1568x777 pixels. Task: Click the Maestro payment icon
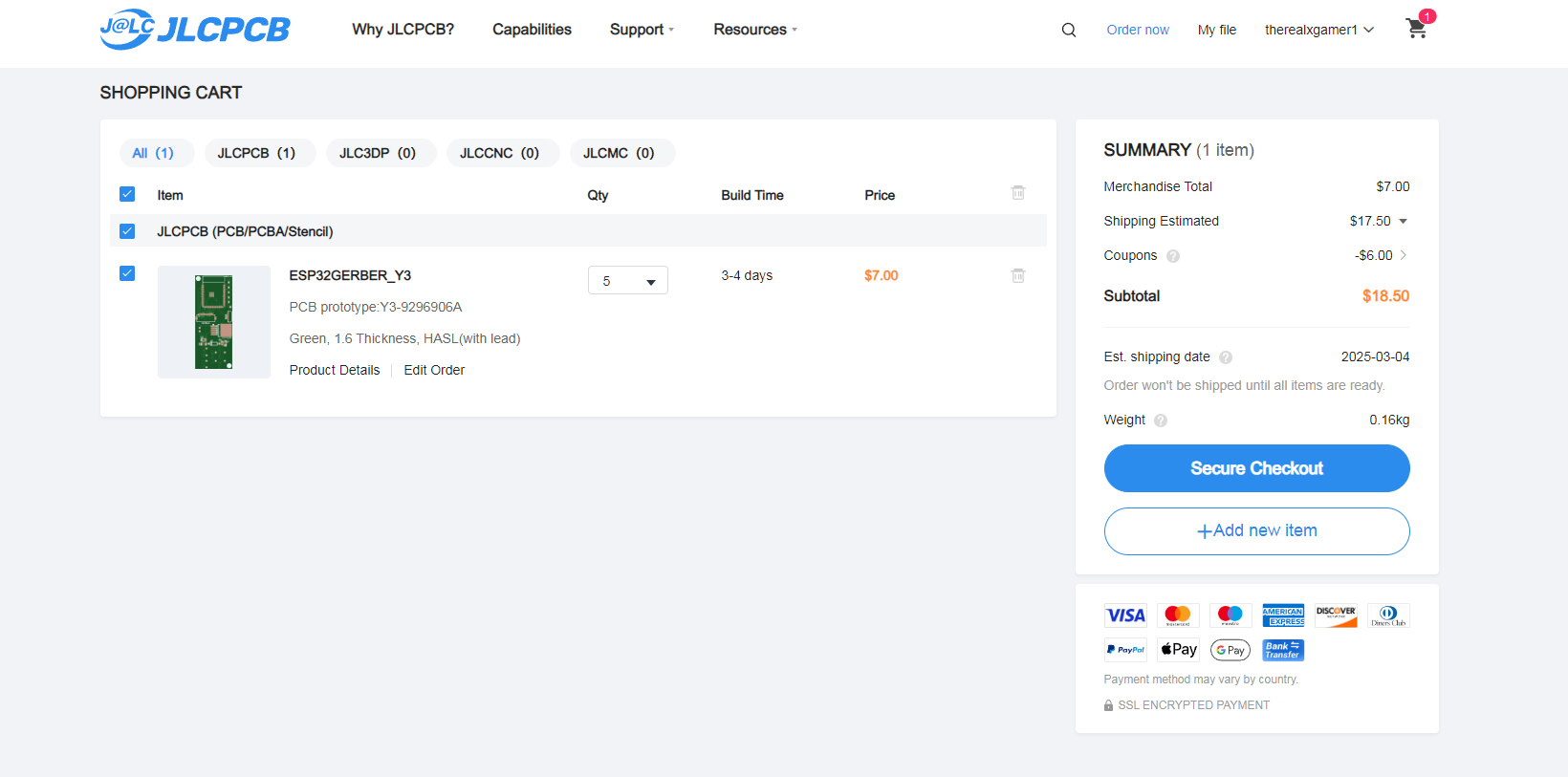pos(1230,615)
